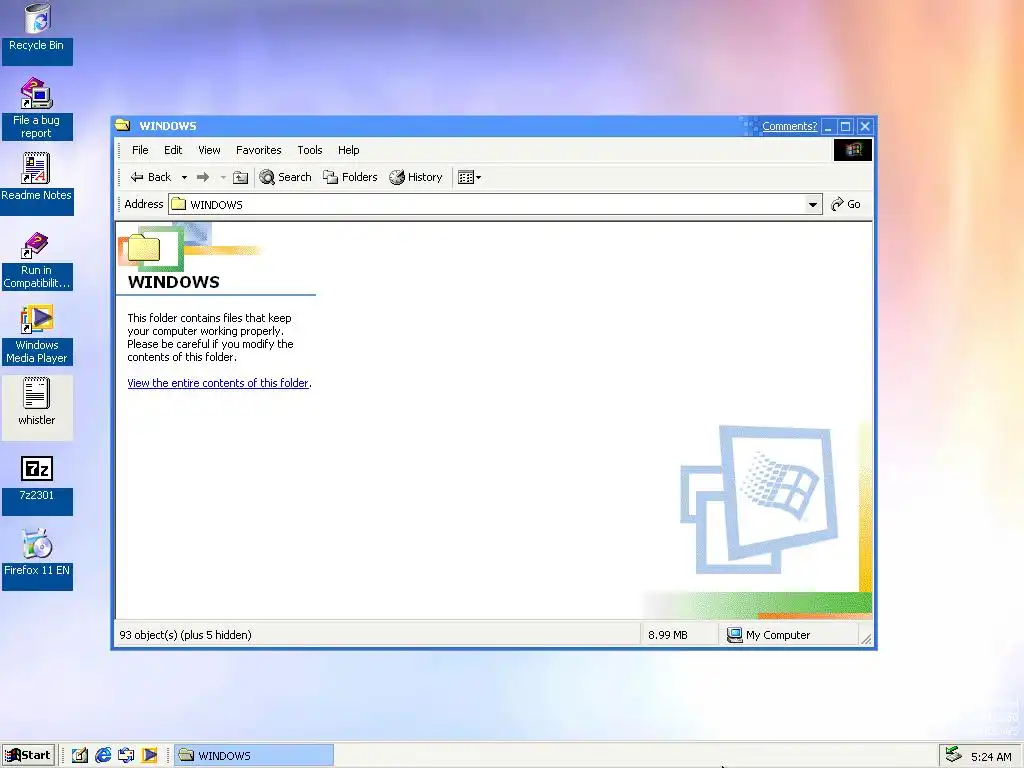Open the File menu

(140, 150)
